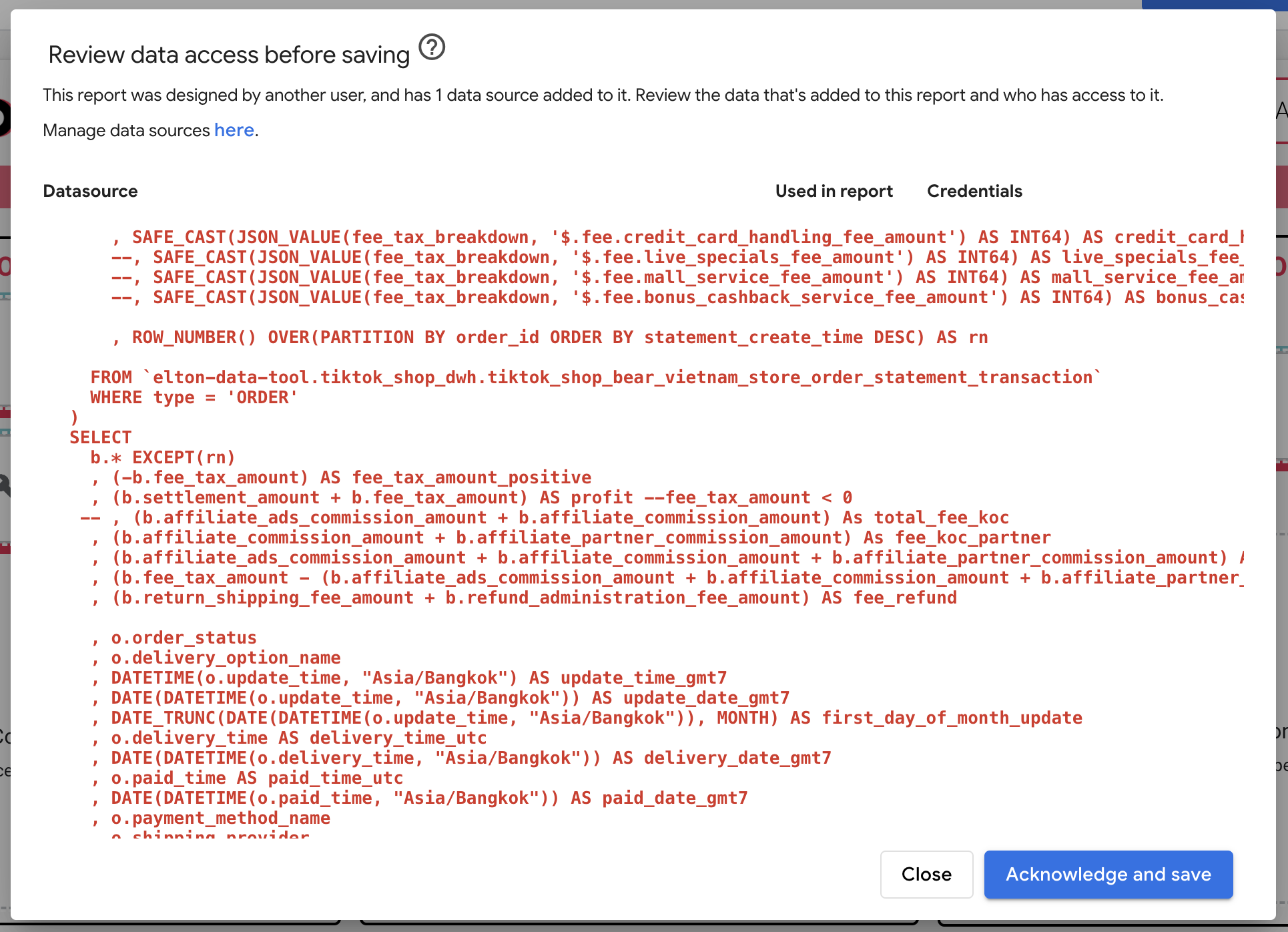Click the 'AS profit' query line
1288x932 pixels.
tap(471, 497)
